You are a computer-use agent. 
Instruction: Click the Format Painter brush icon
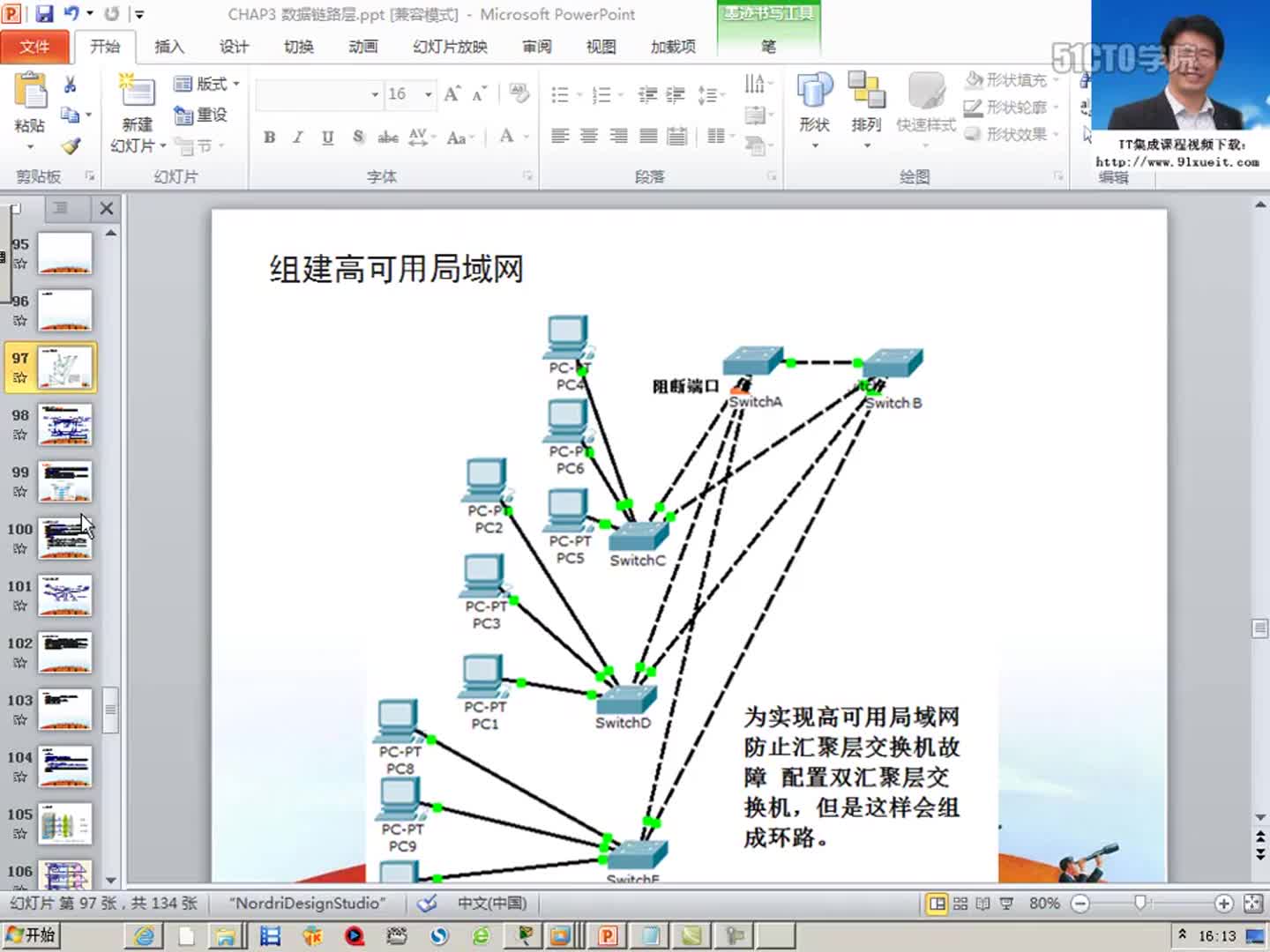click(x=71, y=145)
